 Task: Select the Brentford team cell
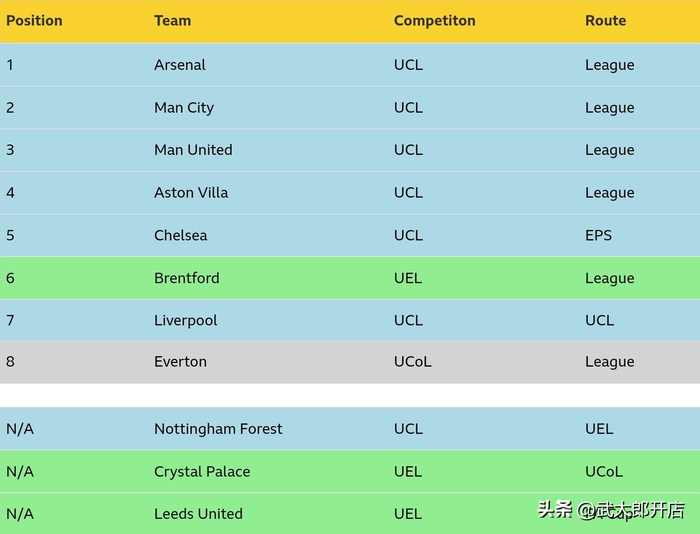(x=187, y=278)
